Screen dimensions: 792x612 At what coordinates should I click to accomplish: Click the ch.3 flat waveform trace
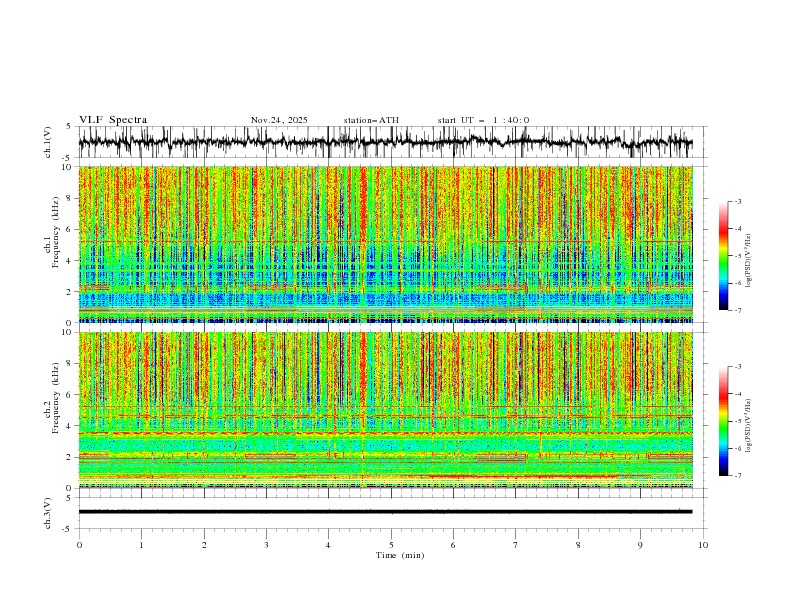coord(385,512)
